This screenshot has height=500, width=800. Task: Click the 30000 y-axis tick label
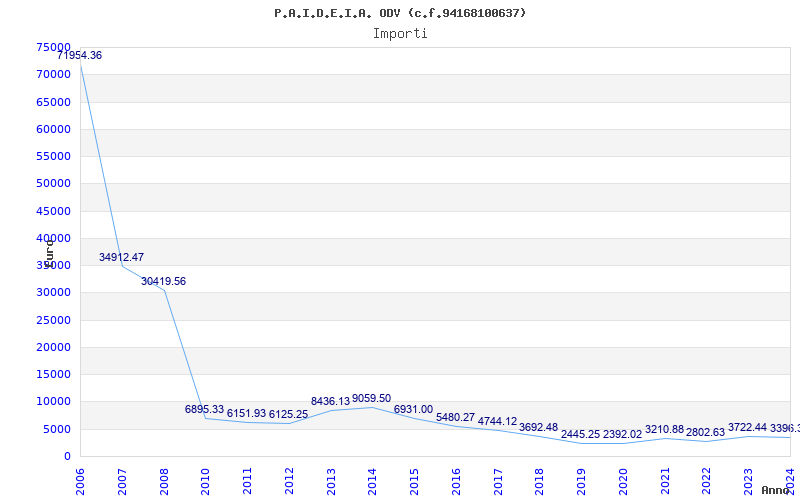(x=54, y=292)
